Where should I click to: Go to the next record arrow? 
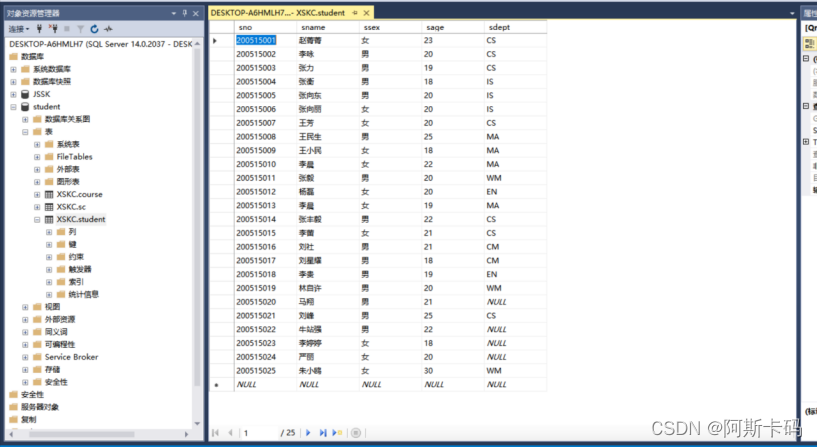point(308,432)
